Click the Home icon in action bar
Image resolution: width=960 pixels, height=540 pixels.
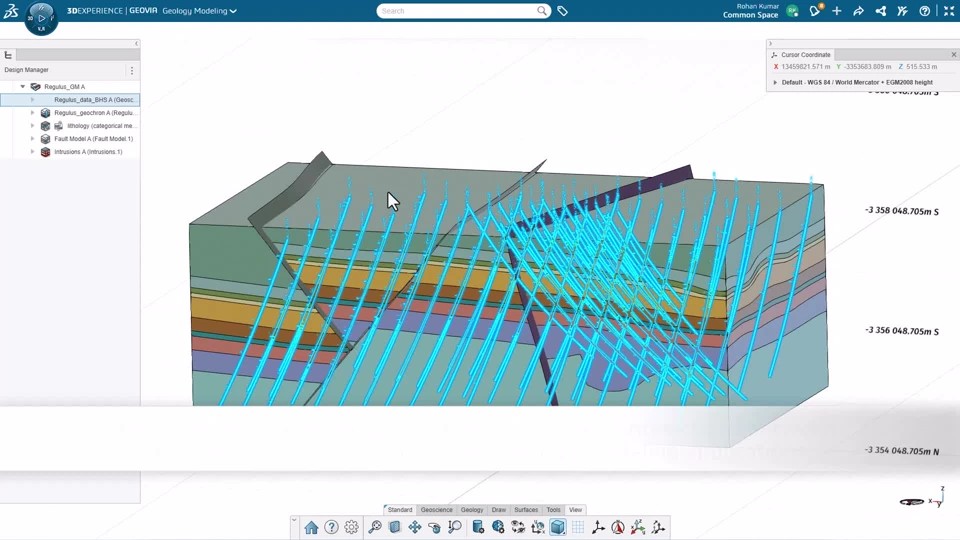click(311, 527)
